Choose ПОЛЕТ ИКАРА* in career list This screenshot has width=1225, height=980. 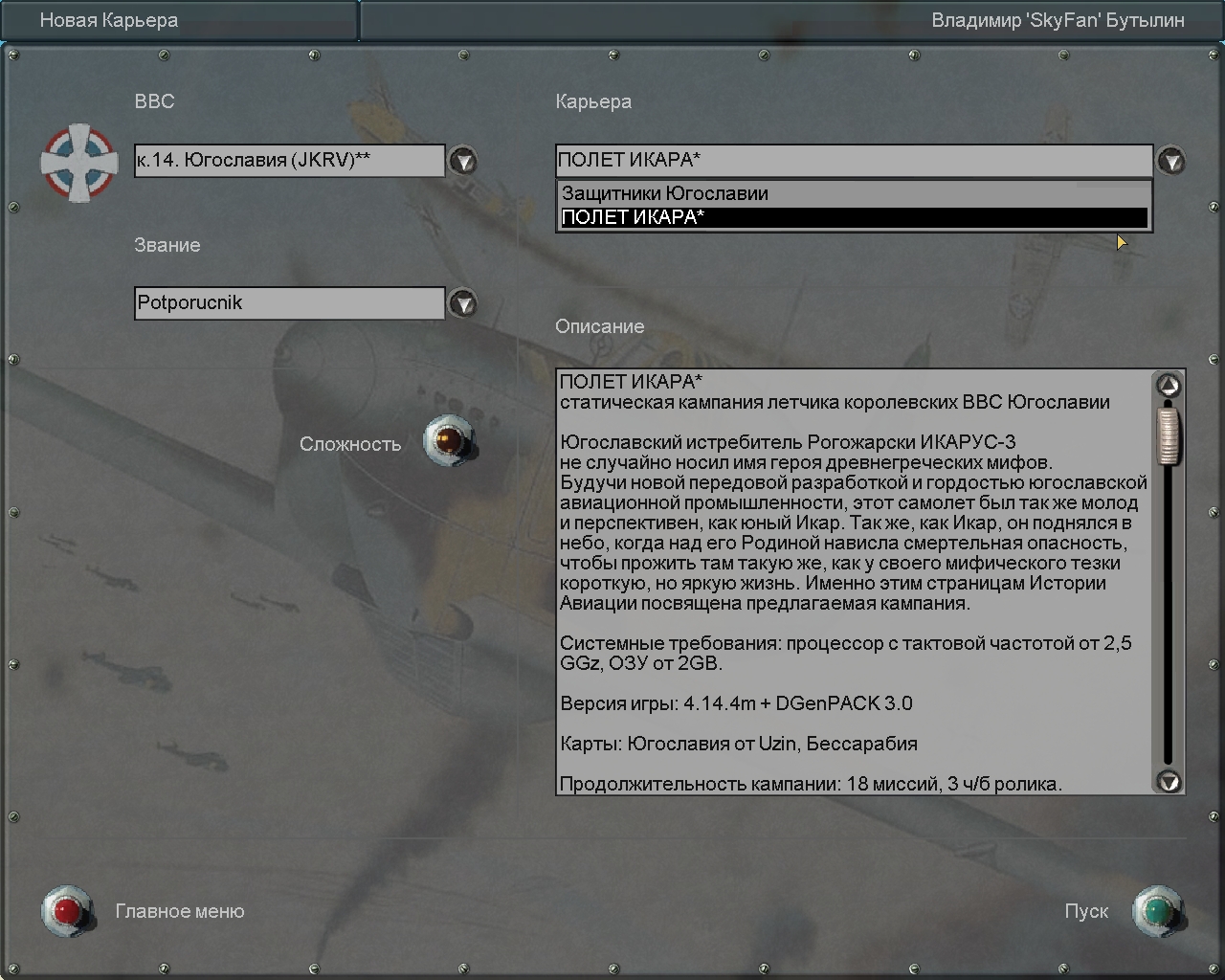pos(854,217)
